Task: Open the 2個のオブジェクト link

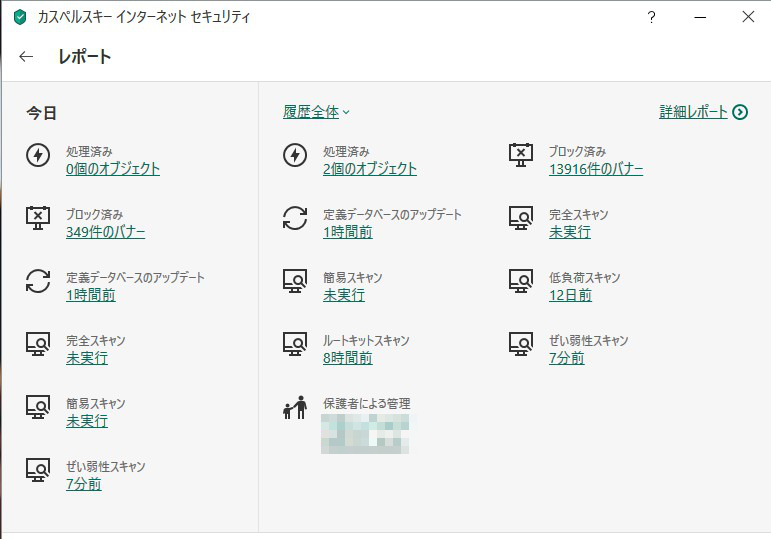Action: 370,169
